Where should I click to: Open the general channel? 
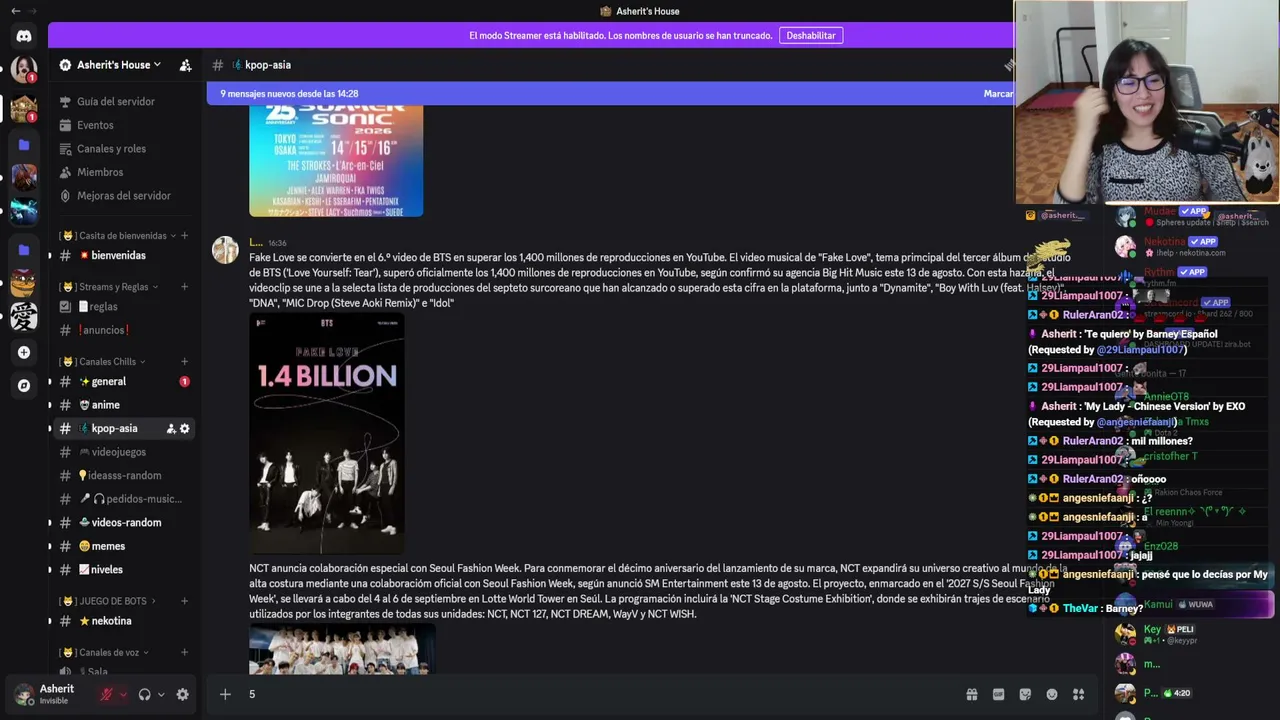[x=125, y=381]
